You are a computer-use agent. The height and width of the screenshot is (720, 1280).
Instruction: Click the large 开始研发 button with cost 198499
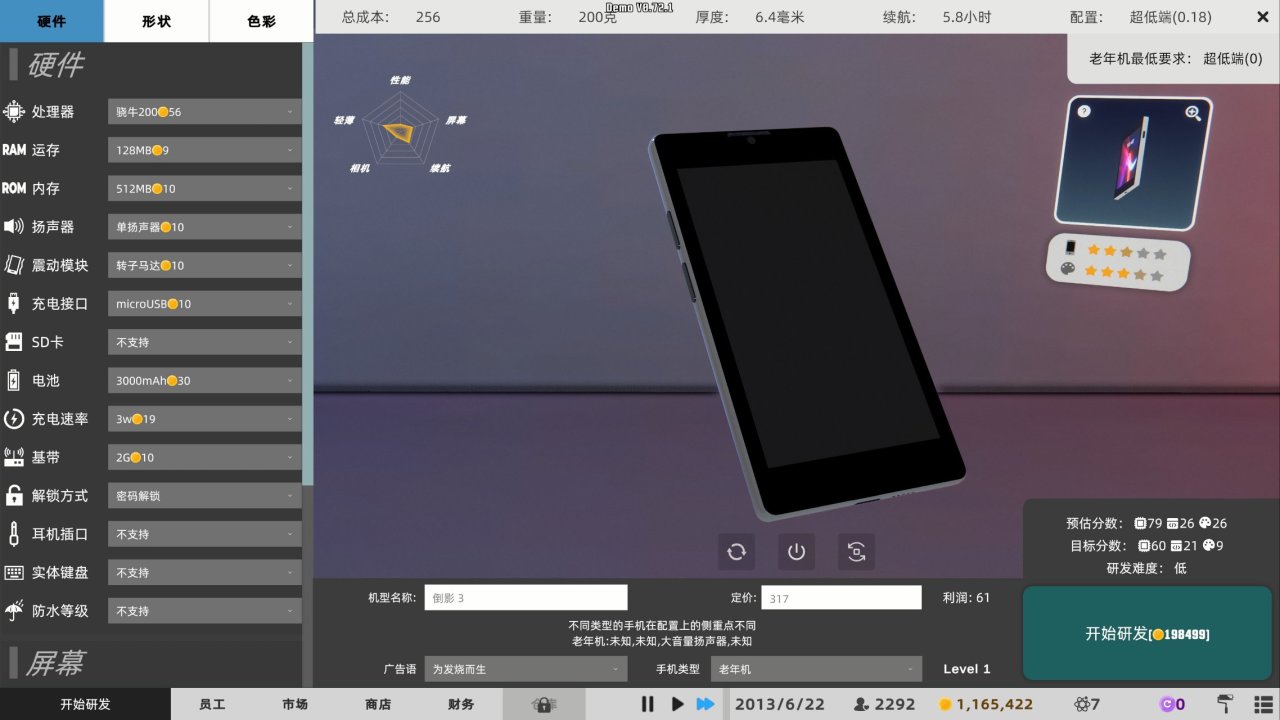click(1147, 634)
